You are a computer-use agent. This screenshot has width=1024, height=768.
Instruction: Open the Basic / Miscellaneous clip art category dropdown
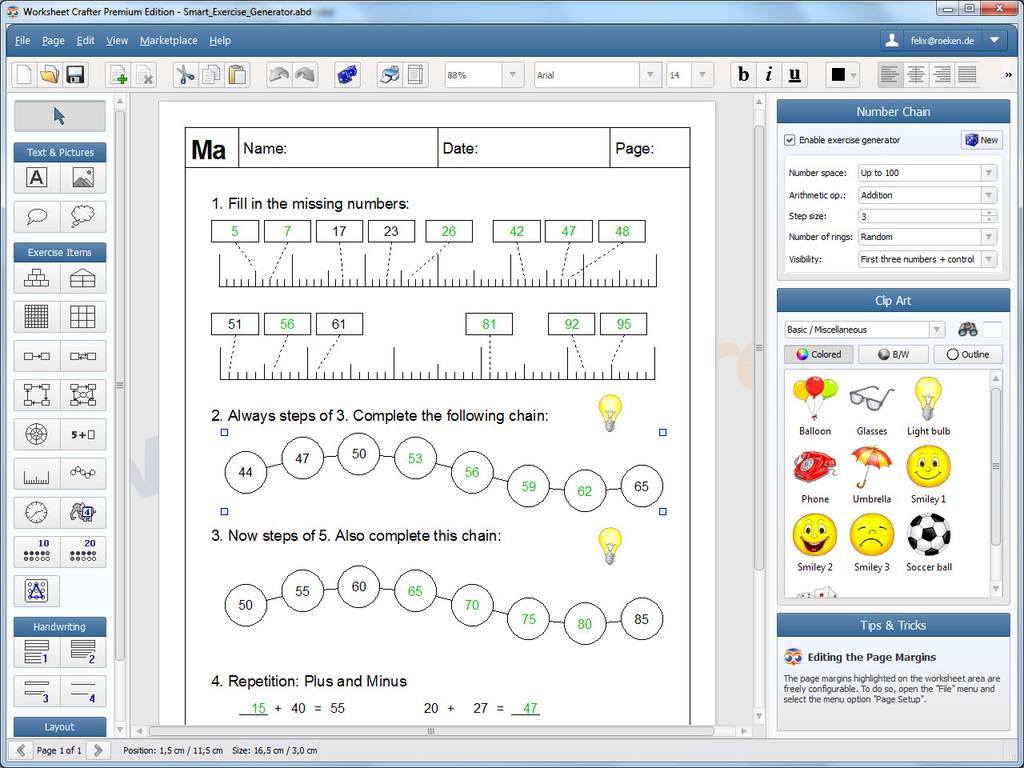pyautogui.click(x=937, y=329)
